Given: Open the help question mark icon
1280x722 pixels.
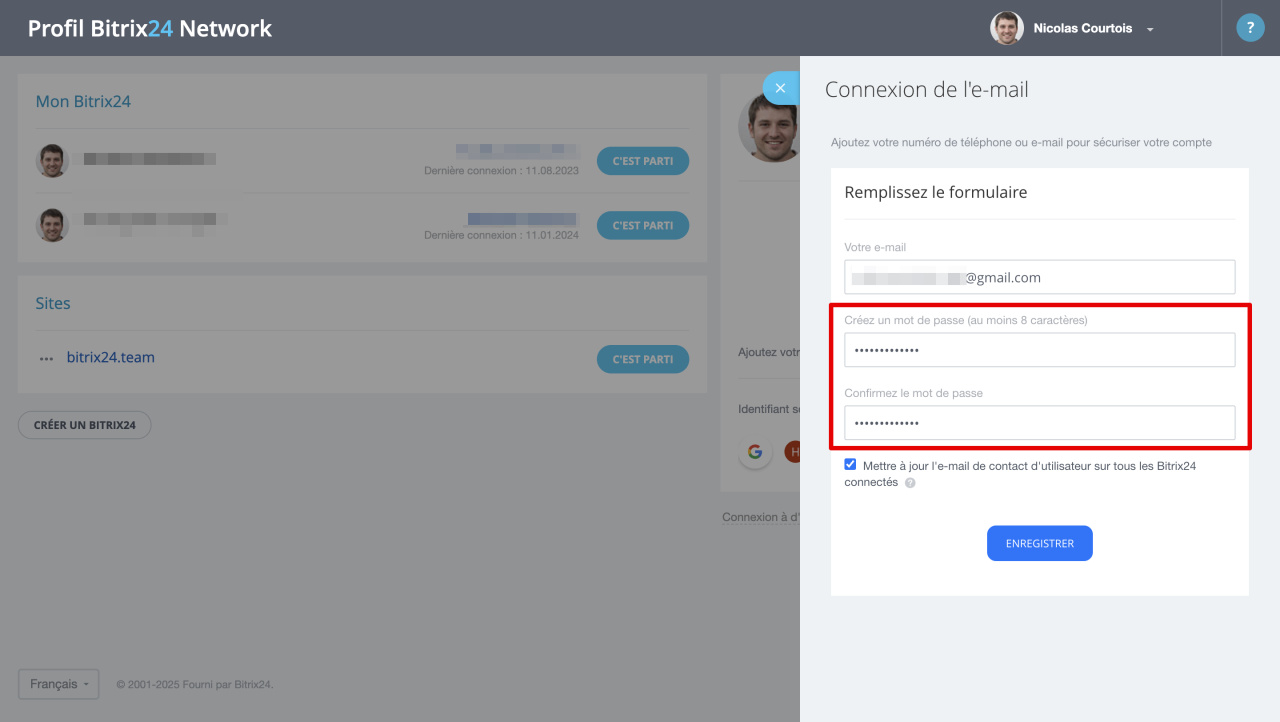Looking at the screenshot, I should (1250, 28).
